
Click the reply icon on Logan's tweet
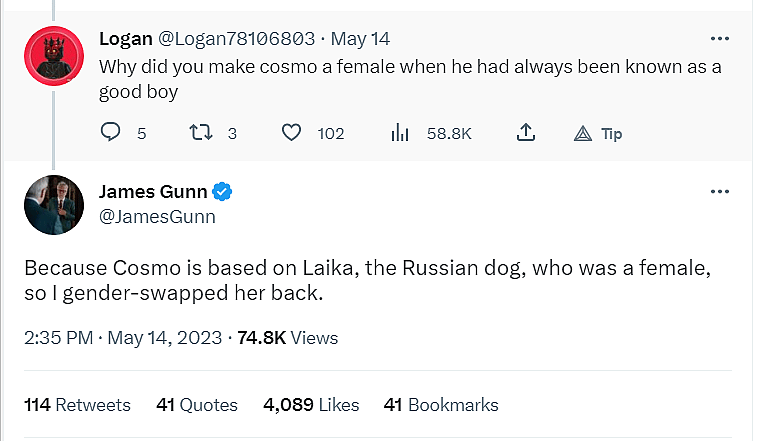pyautogui.click(x=111, y=133)
